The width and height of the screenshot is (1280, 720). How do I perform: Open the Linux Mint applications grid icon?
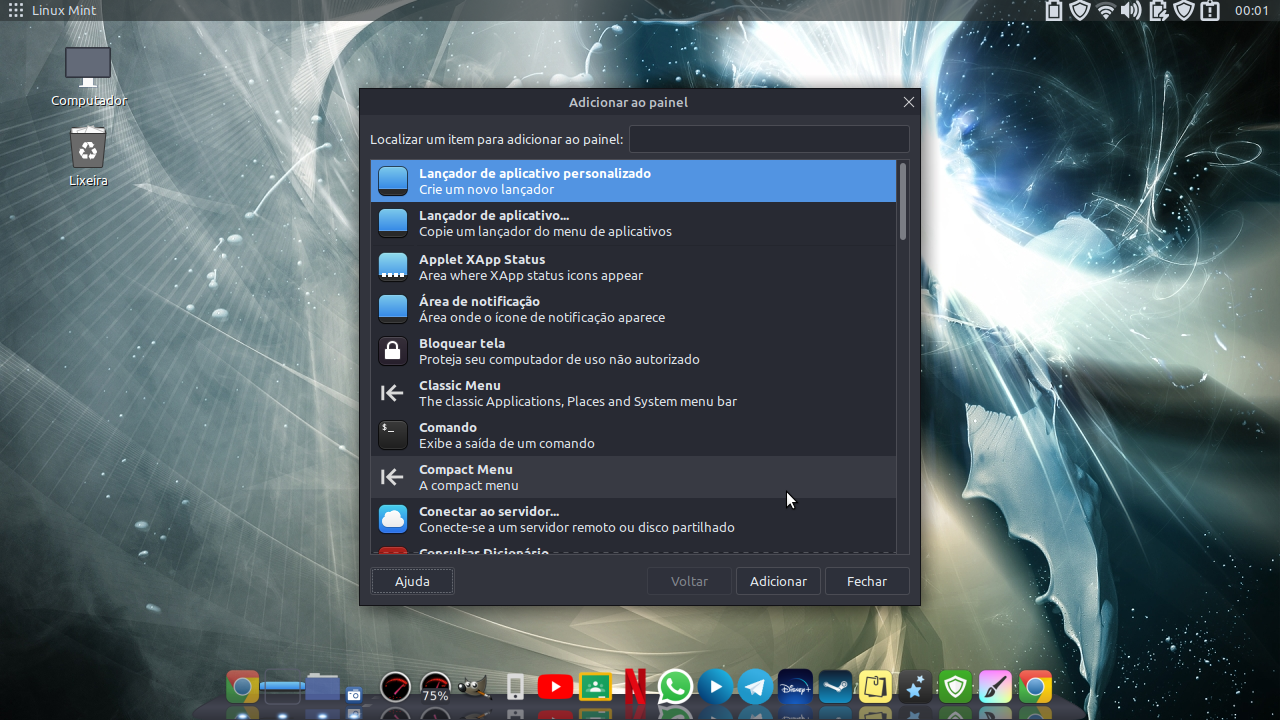pos(16,11)
